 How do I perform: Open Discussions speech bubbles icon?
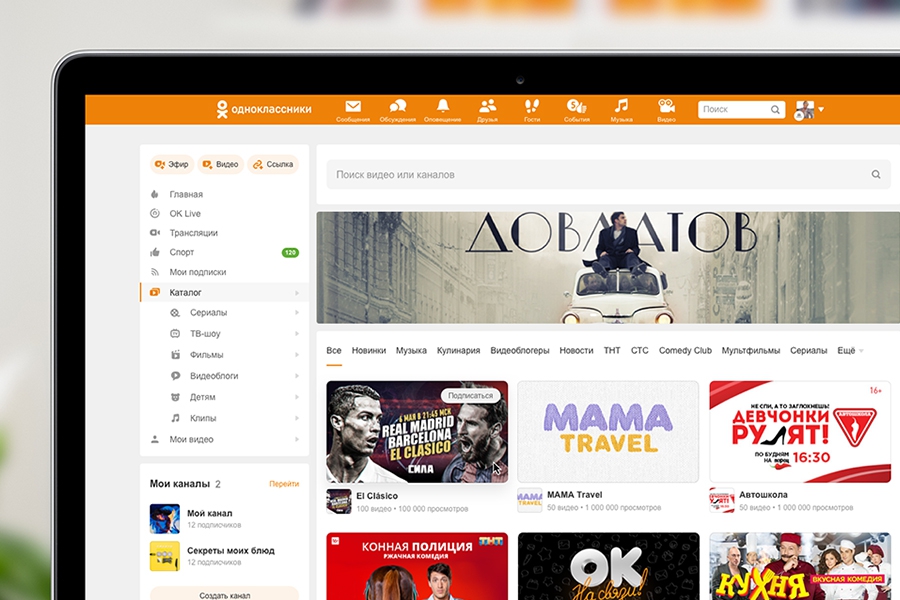[x=398, y=106]
